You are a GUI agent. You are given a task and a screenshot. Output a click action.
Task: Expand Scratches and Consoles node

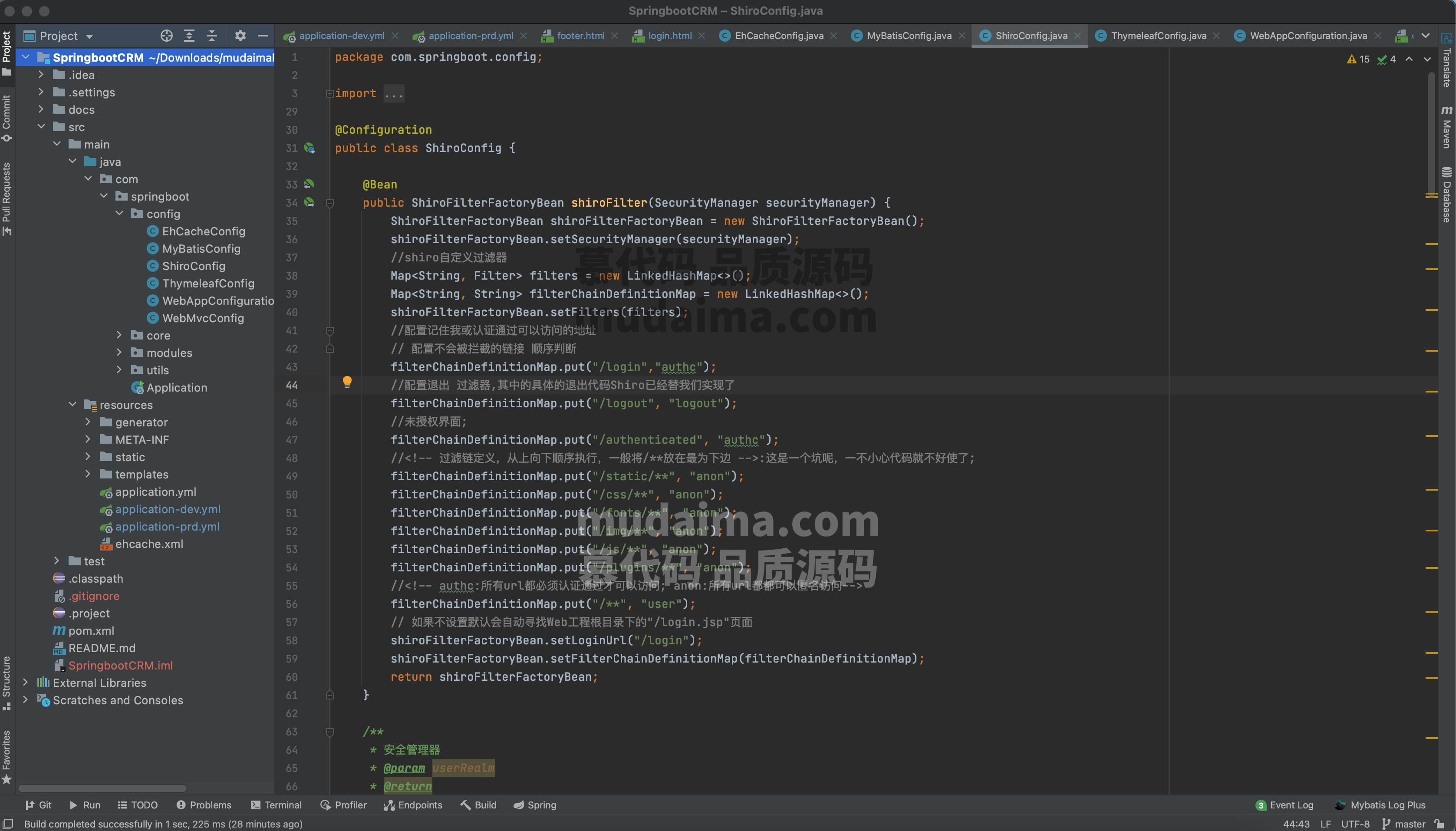coord(25,700)
